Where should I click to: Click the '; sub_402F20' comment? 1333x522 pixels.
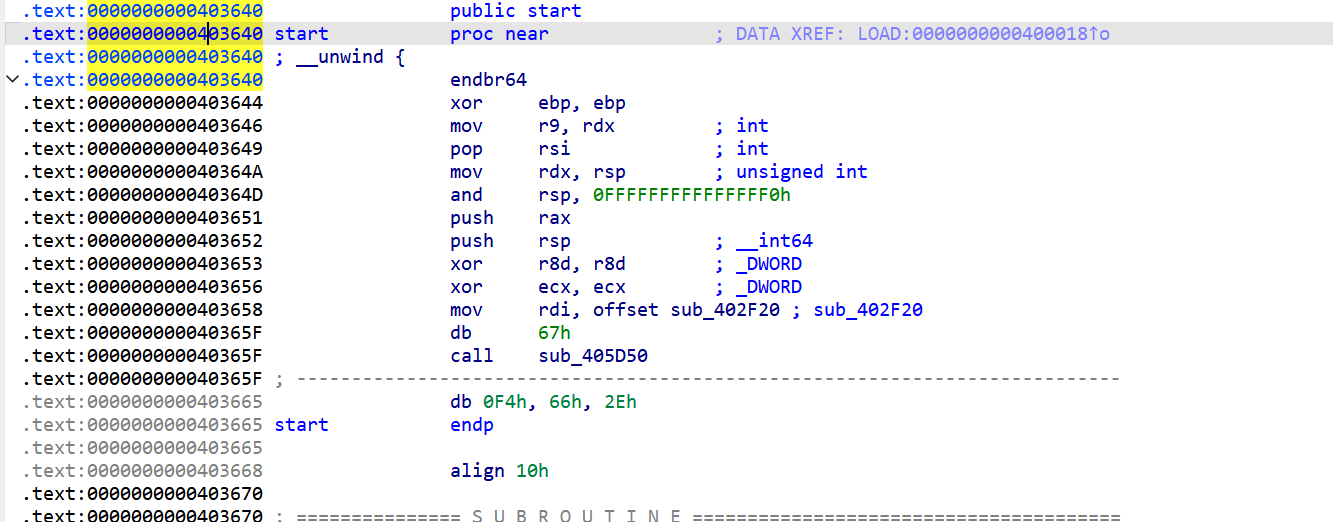[x=860, y=310]
